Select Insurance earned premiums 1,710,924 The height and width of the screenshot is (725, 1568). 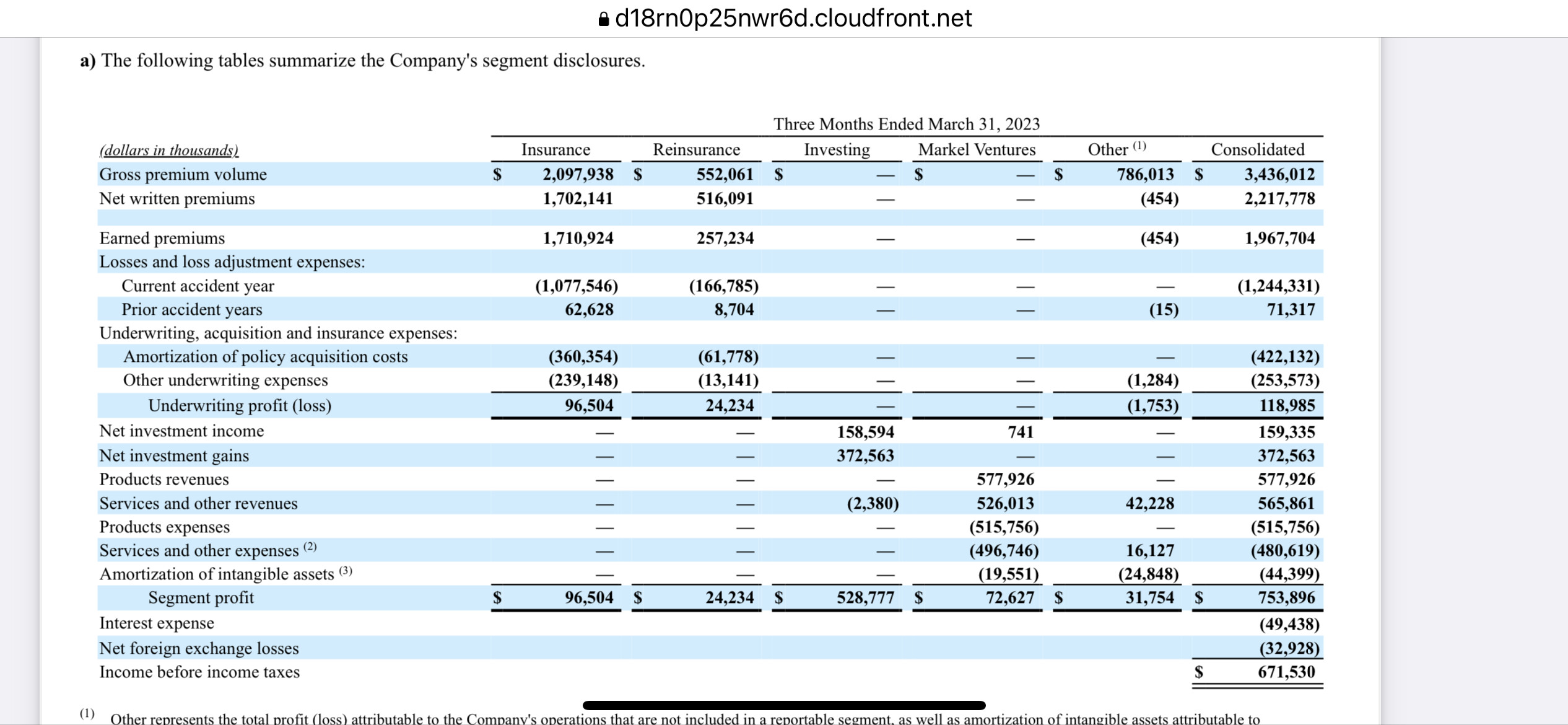[578, 238]
